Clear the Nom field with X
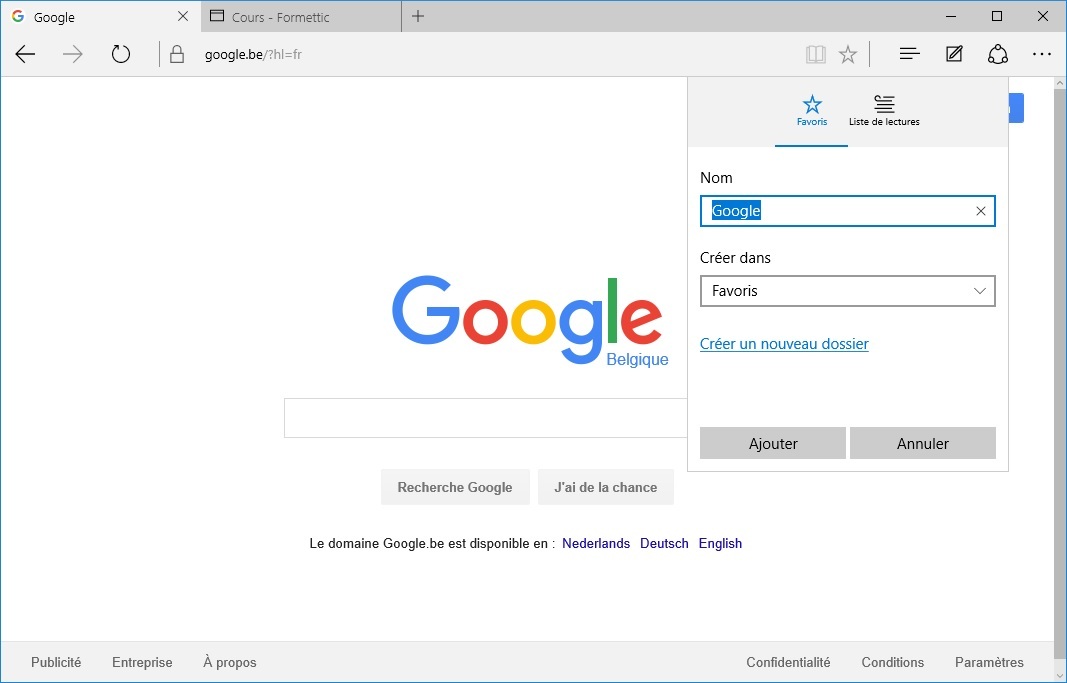The image size is (1067, 683). click(x=981, y=211)
